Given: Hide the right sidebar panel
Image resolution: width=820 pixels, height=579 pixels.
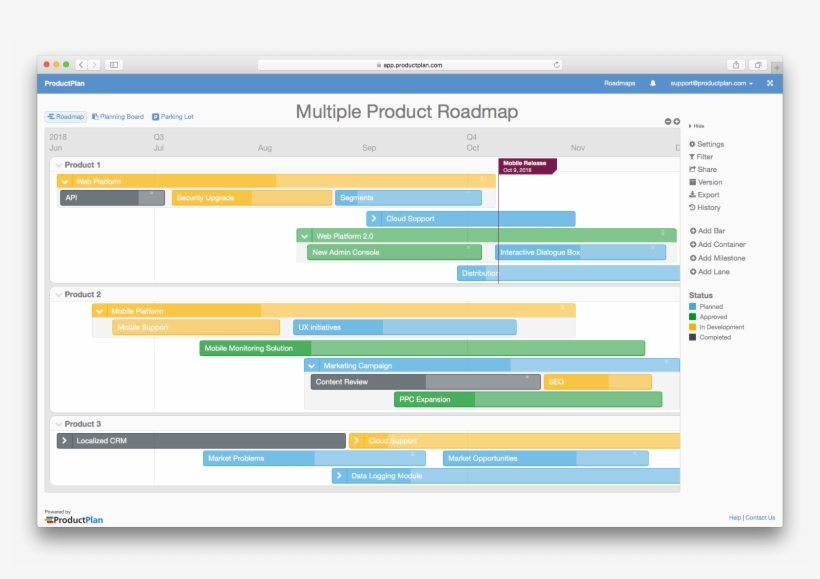Looking at the screenshot, I should pyautogui.click(x=697, y=126).
